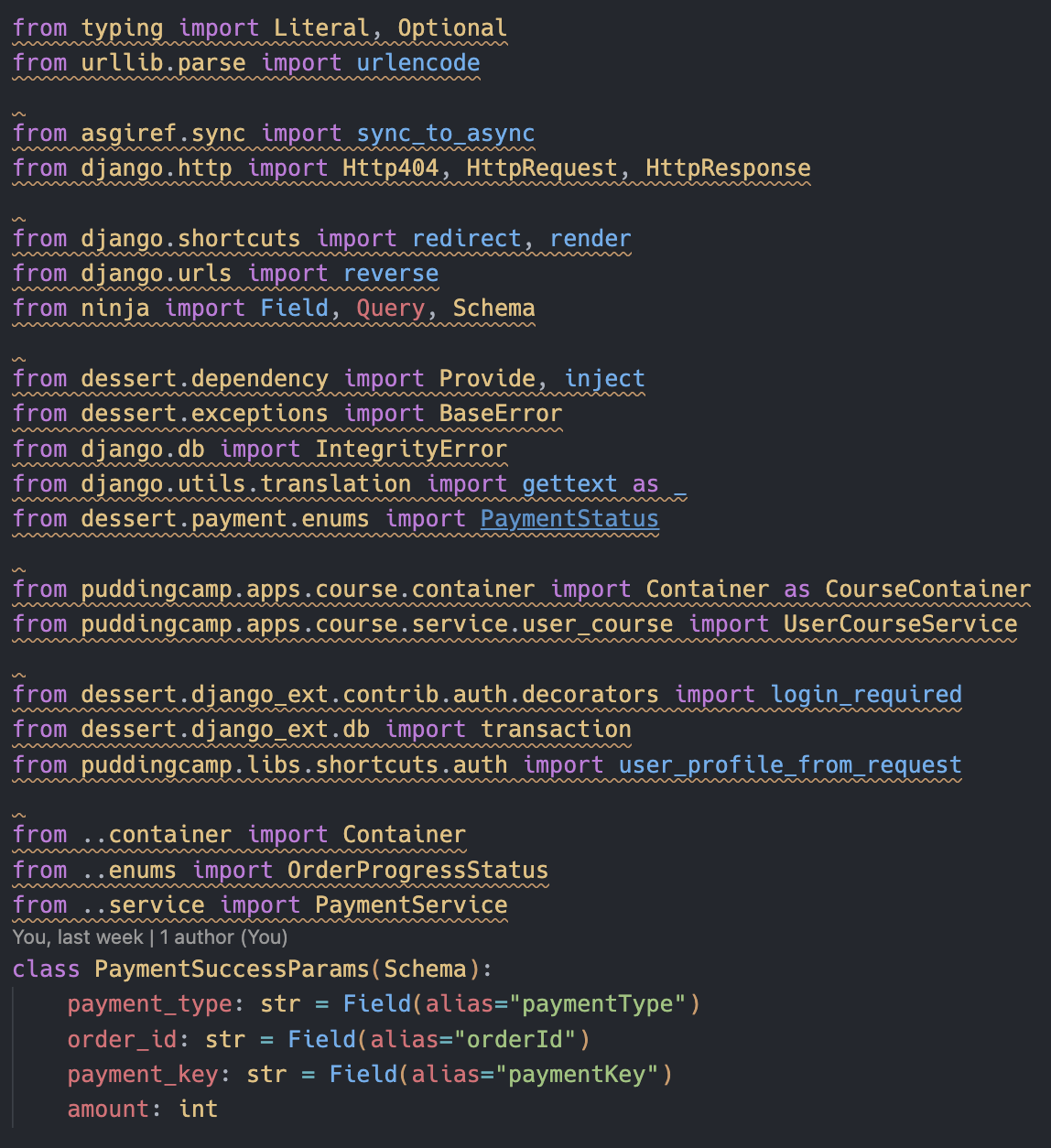
Task: Place cursor on urlencode import
Action: point(418,63)
